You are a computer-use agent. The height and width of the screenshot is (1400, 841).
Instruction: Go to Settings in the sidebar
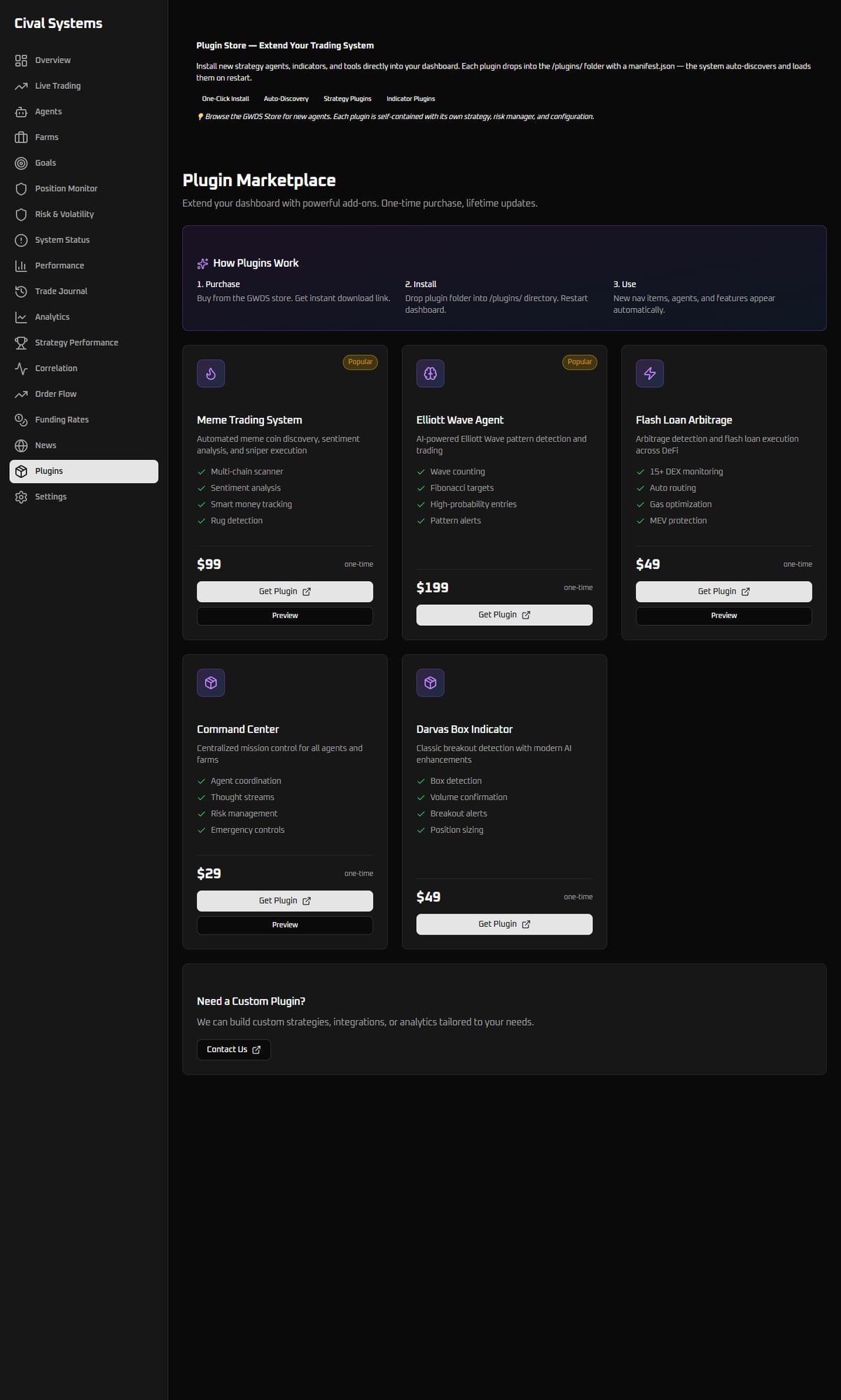click(50, 497)
